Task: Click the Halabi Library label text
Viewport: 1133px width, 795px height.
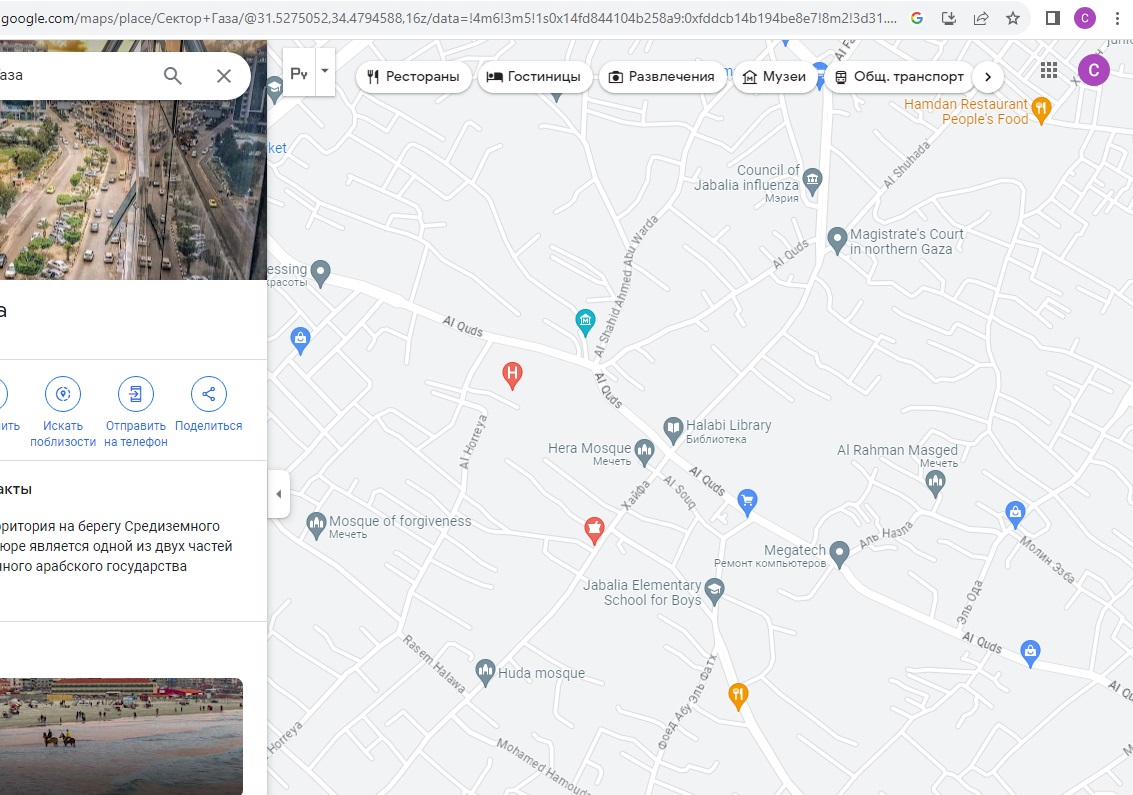Action: click(x=728, y=425)
